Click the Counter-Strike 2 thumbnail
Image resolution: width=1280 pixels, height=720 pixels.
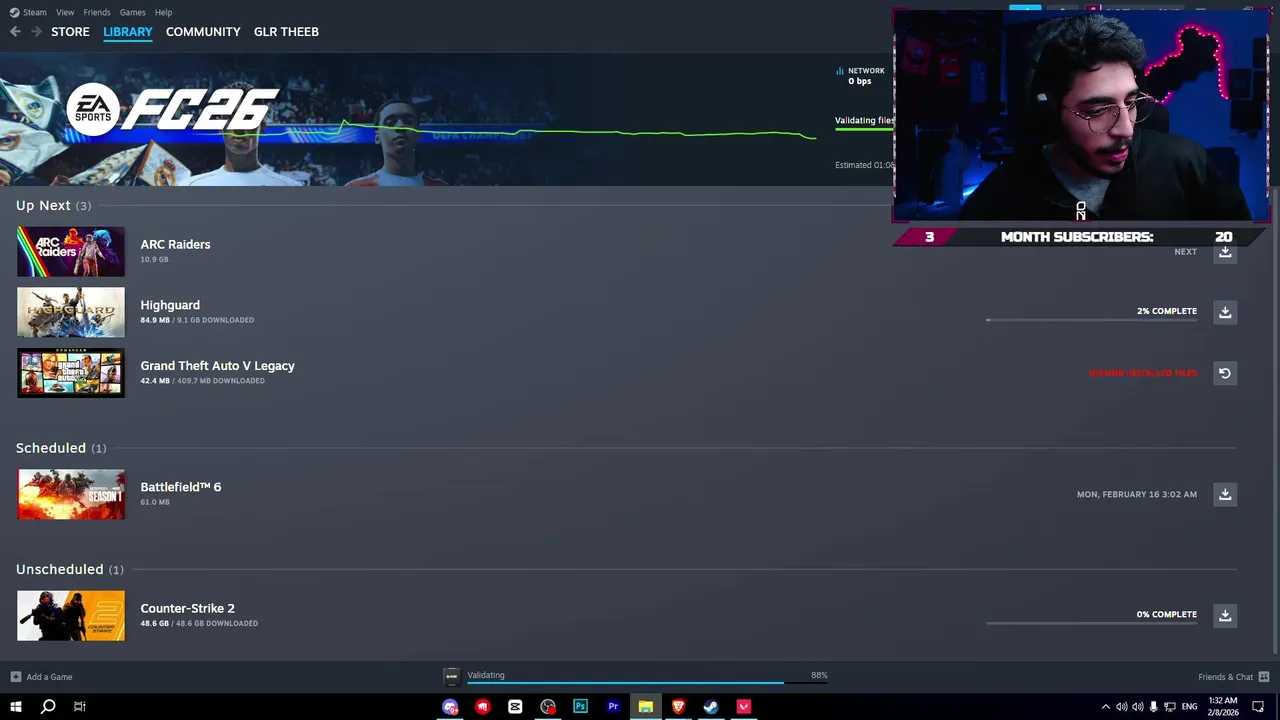pyautogui.click(x=71, y=615)
